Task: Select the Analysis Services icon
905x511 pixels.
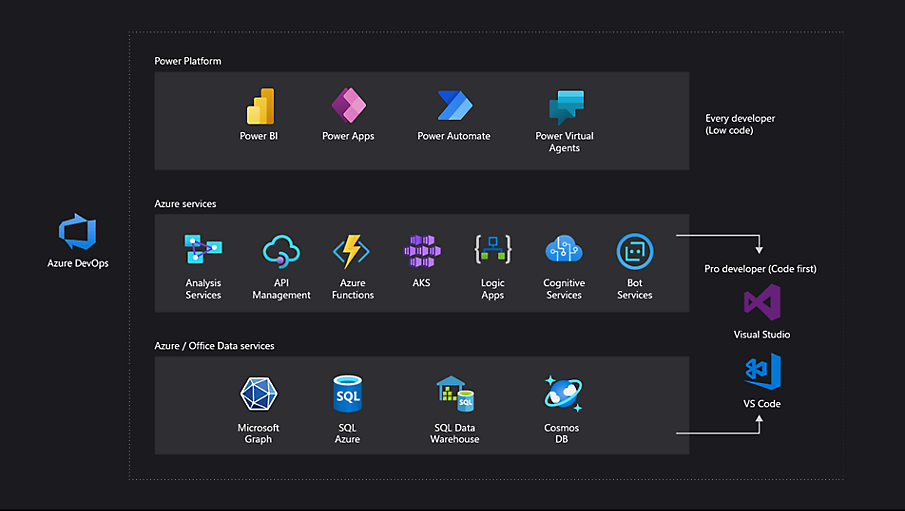Action: tap(203, 250)
